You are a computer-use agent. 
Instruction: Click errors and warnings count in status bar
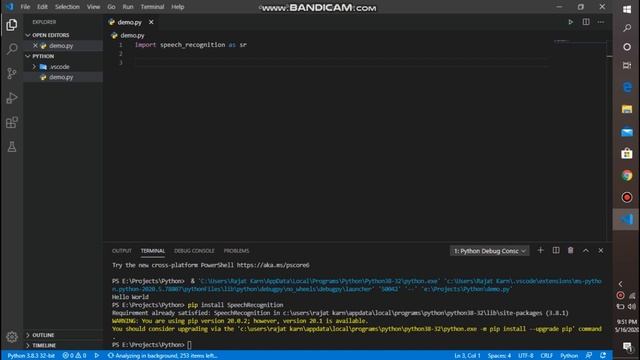[74, 356]
